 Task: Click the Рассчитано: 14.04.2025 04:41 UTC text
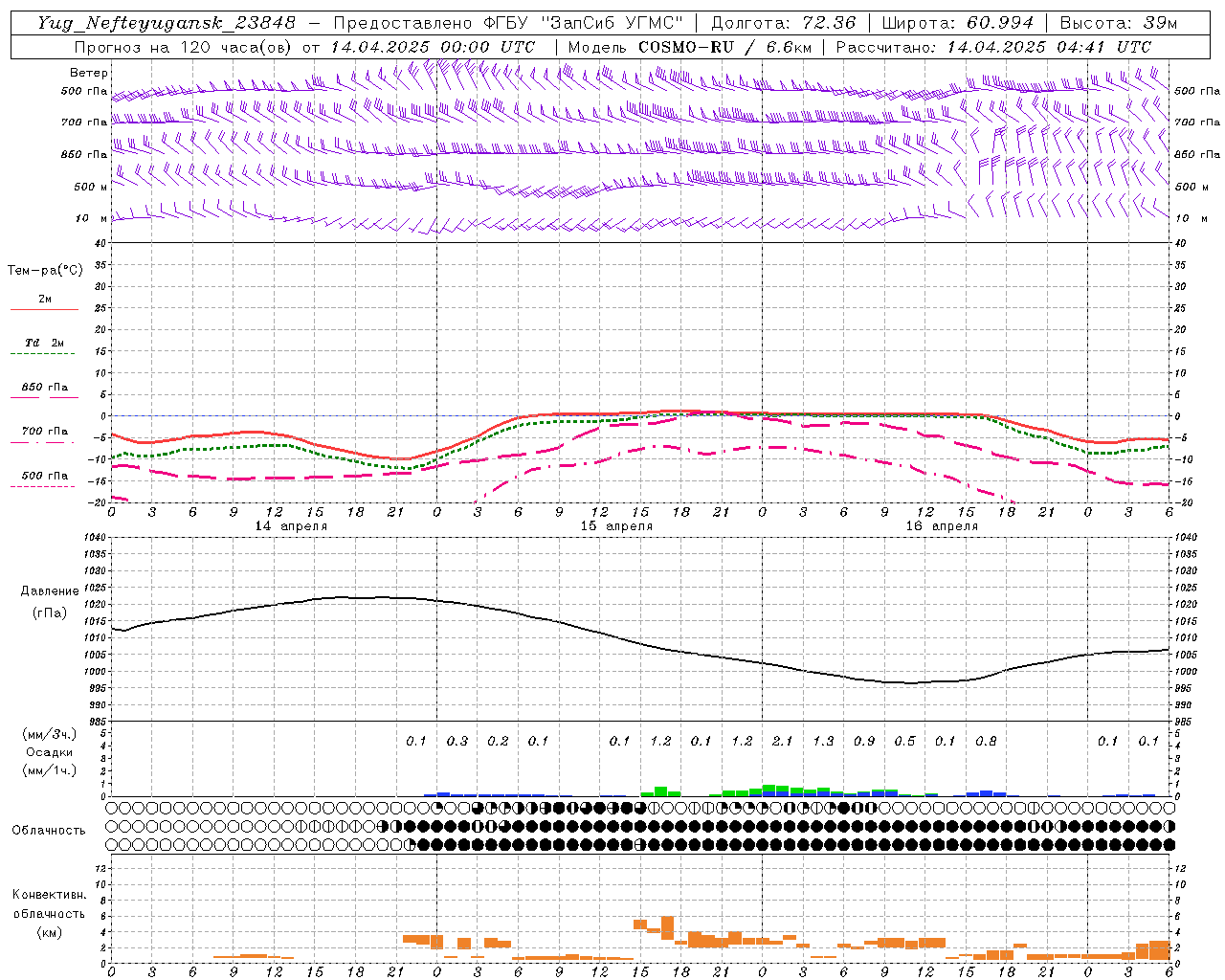[x=993, y=47]
